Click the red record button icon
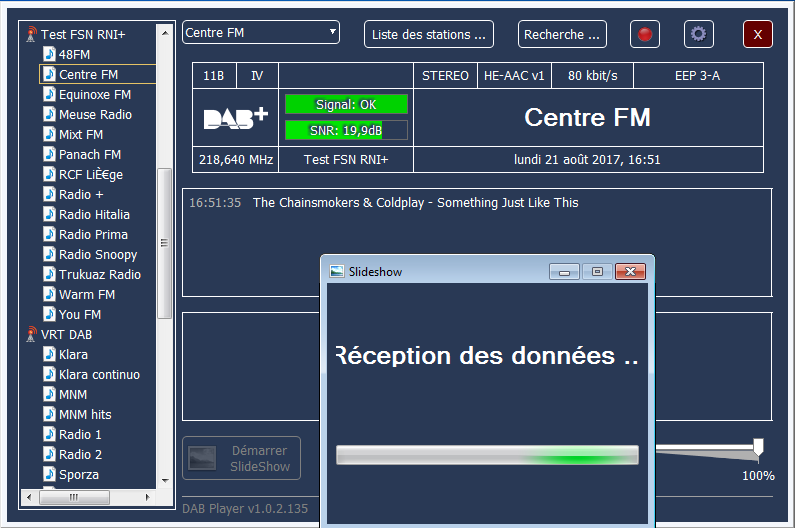Viewport: 795px width, 528px height. (644, 34)
